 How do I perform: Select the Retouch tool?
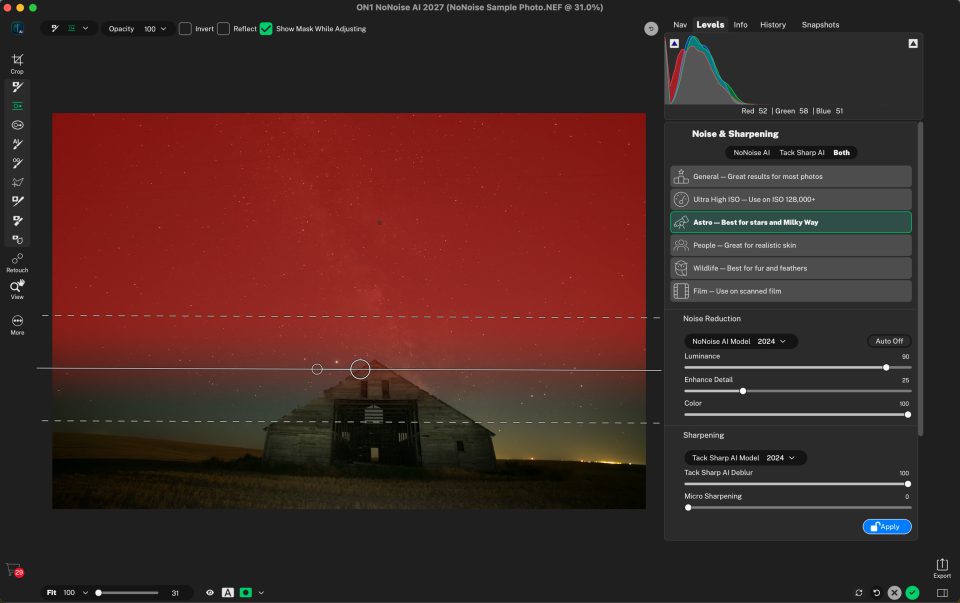17,263
